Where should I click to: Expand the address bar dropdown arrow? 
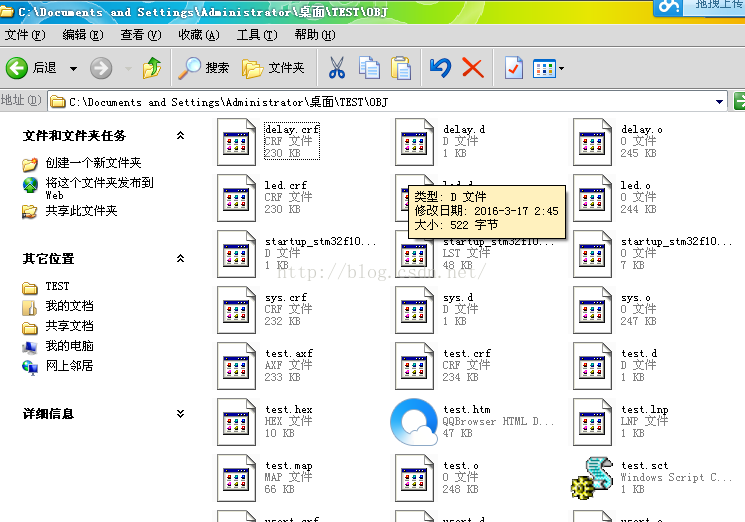tap(720, 102)
